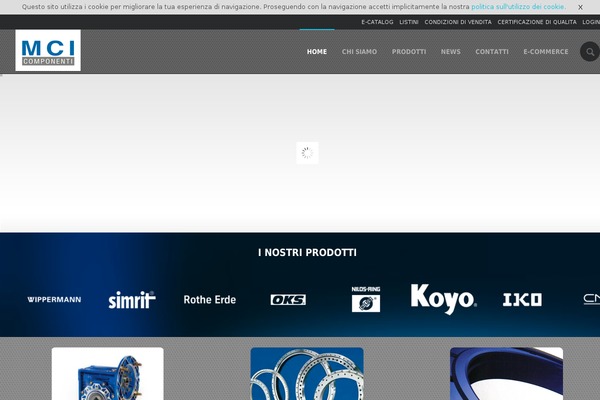Open Certificazione di Qualita link
Screen dimensions: 600x400
click(x=537, y=22)
